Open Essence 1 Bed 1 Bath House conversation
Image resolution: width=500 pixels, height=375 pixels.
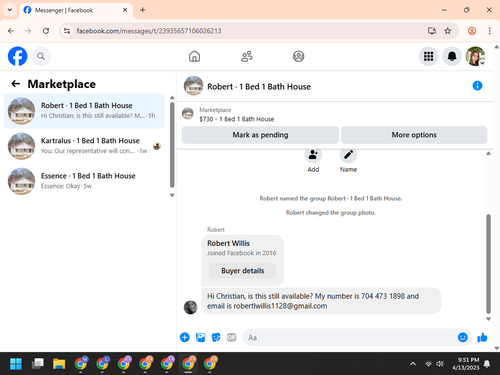[84, 181]
